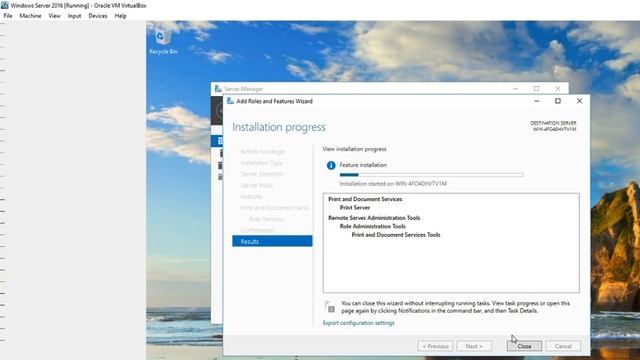
Task: Click the 'Installation started on' status text
Action: (x=393, y=184)
